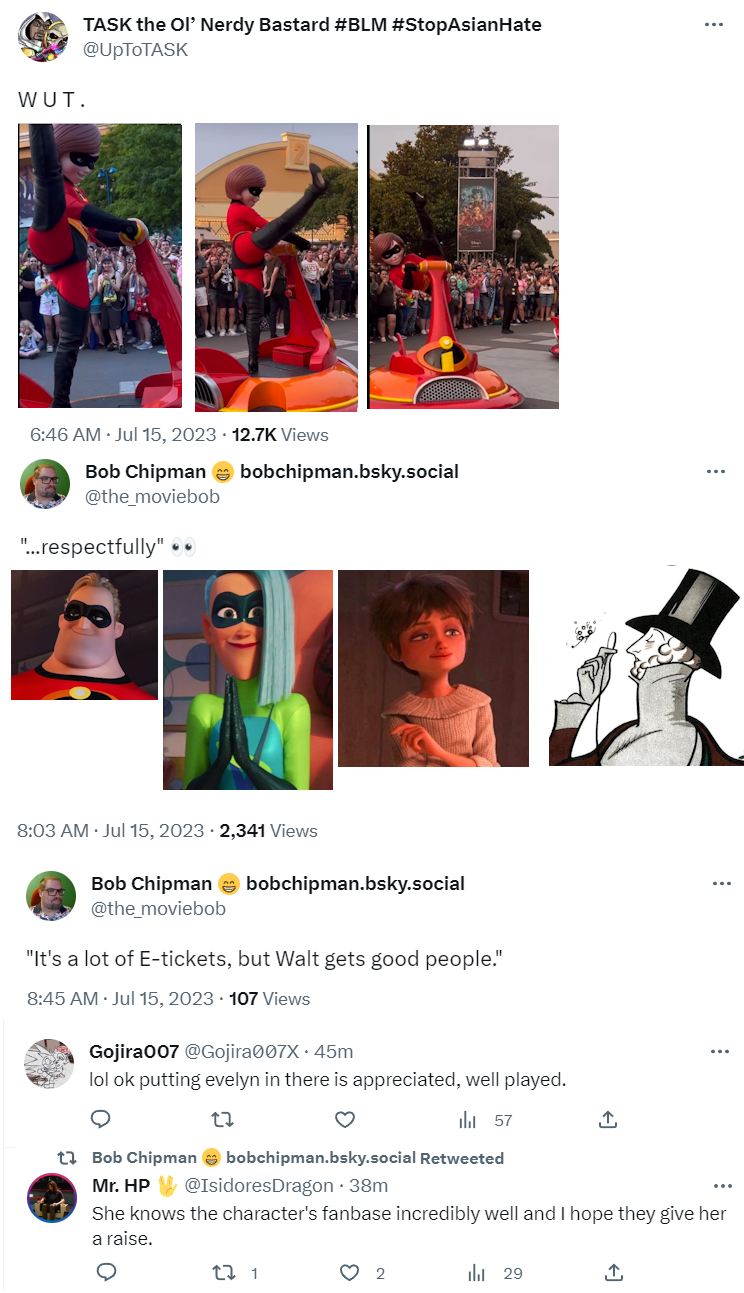Like Gojira007's comment
The width and height of the screenshot is (744, 1293).
coord(344,1119)
